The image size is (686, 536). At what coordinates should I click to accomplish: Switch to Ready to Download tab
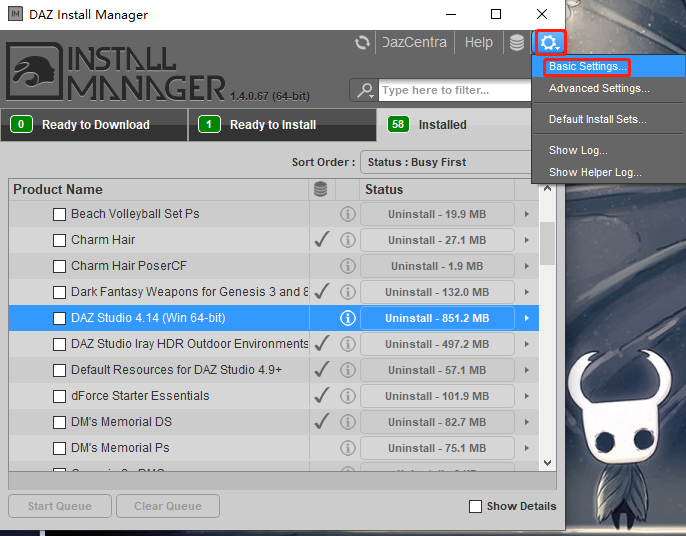(94, 125)
